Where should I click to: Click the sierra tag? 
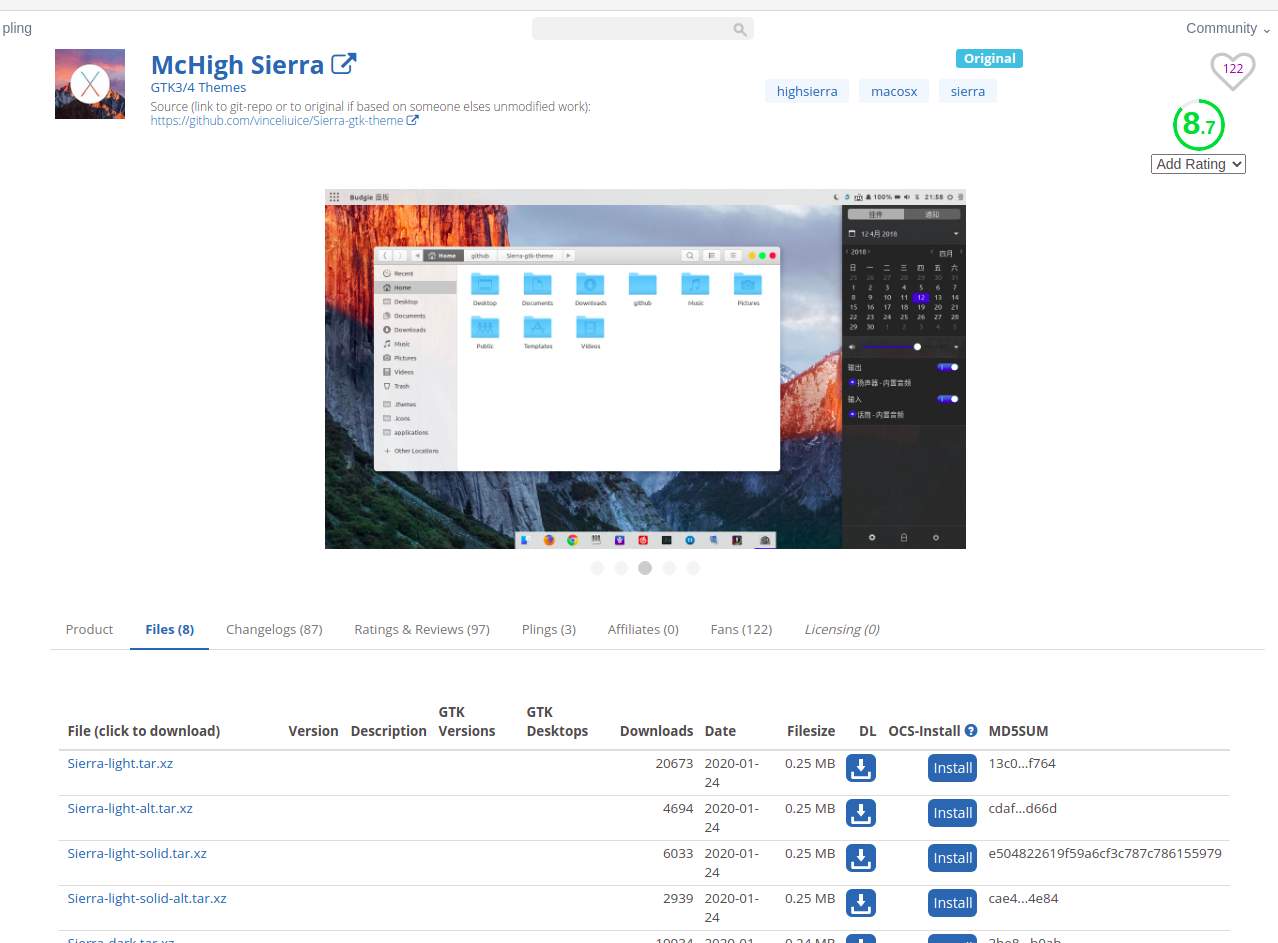[x=968, y=91]
